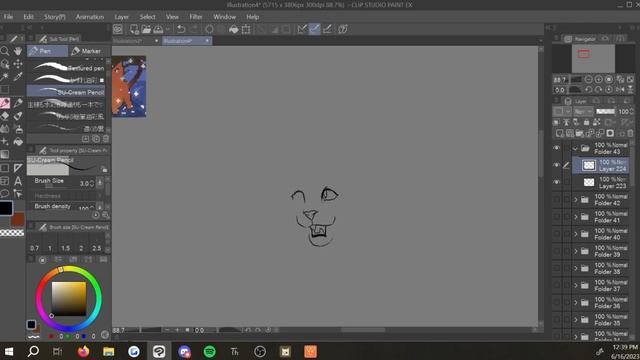Select the Balloon tool
Screen dimensions: 640x360
pos(5,193)
